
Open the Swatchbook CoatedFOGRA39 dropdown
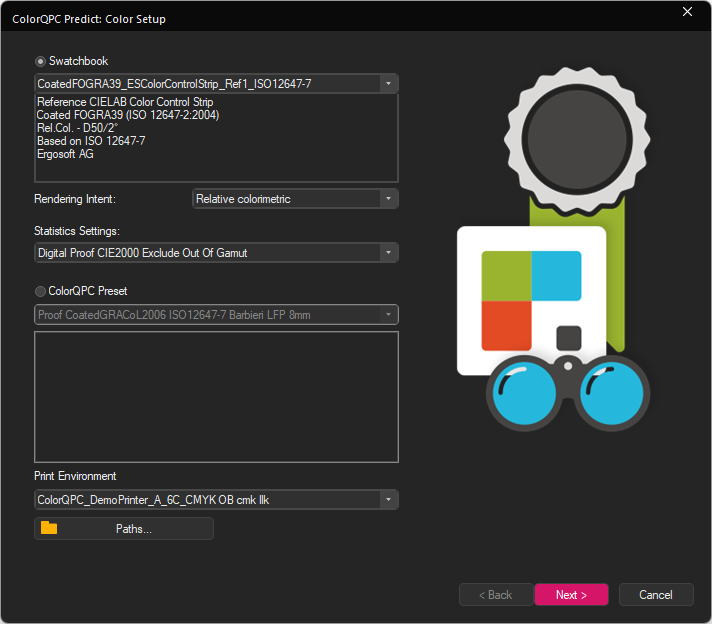216,84
